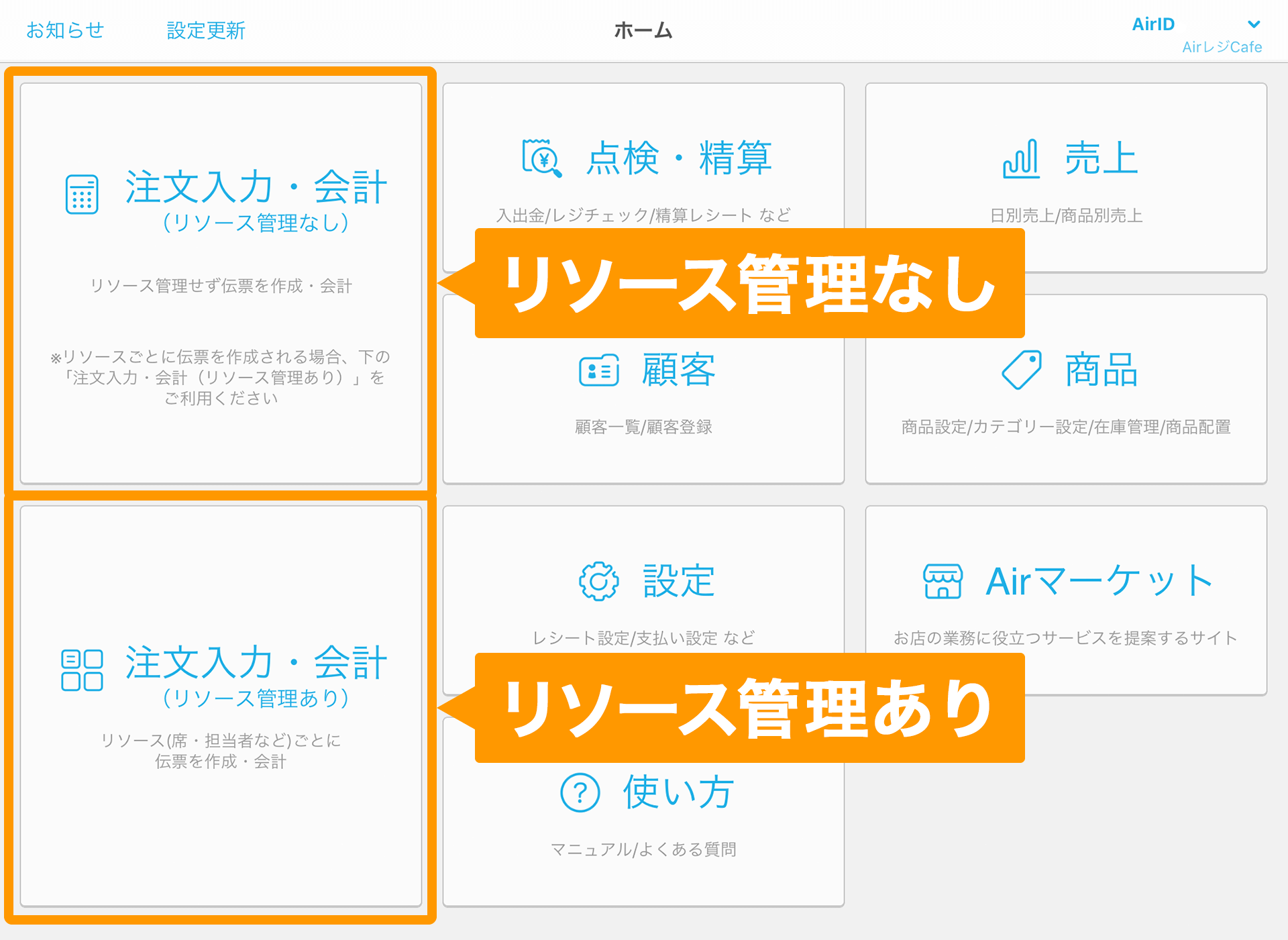Open the 設定 settings tile title

pos(678,581)
